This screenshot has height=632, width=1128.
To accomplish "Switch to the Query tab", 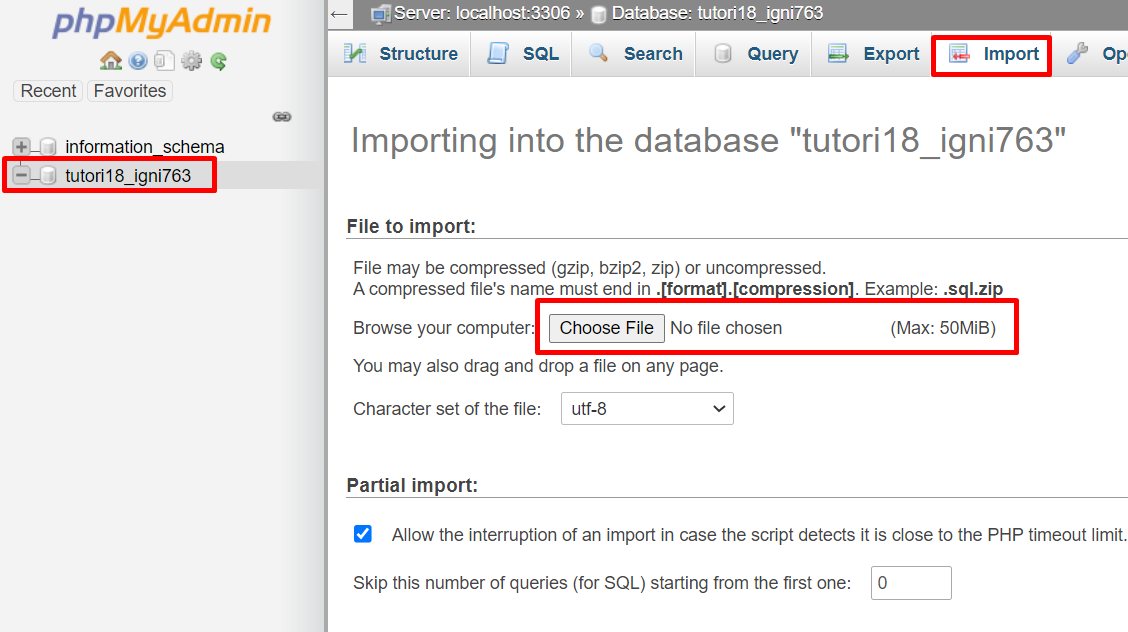I will click(x=753, y=54).
